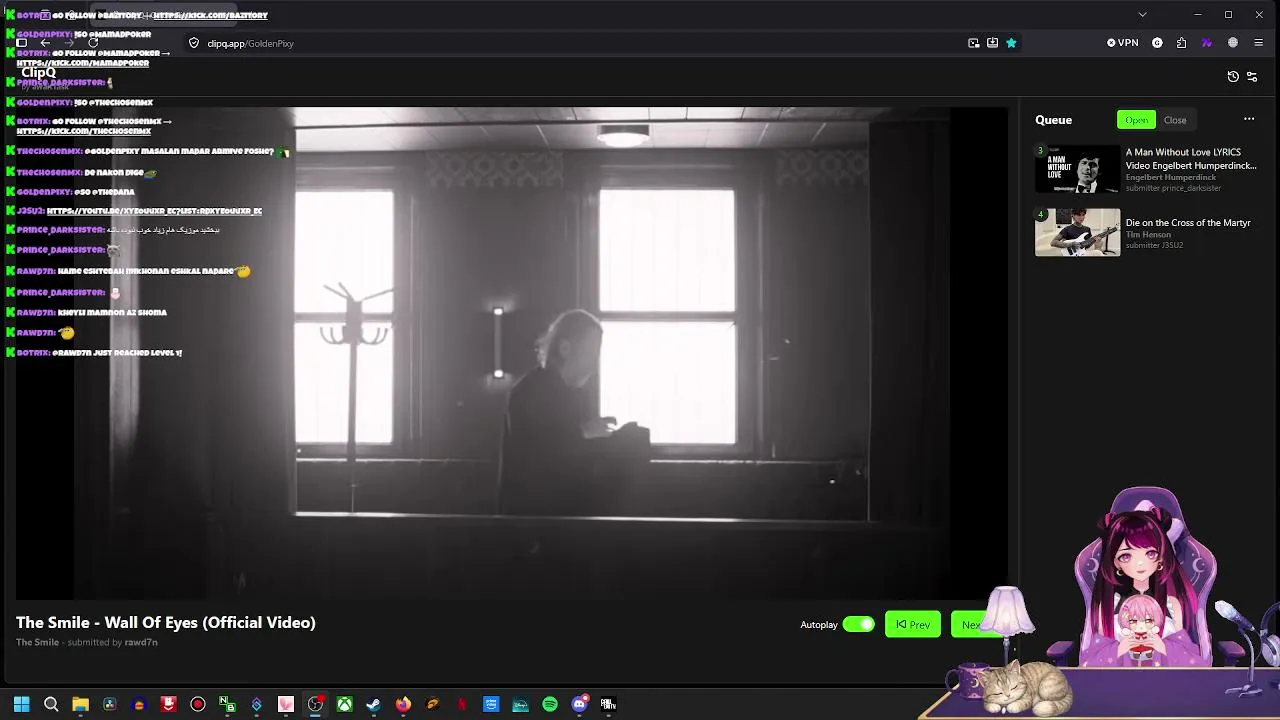The height and width of the screenshot is (720, 1280).
Task: Open File Explorer from the taskbar
Action: coord(80,704)
